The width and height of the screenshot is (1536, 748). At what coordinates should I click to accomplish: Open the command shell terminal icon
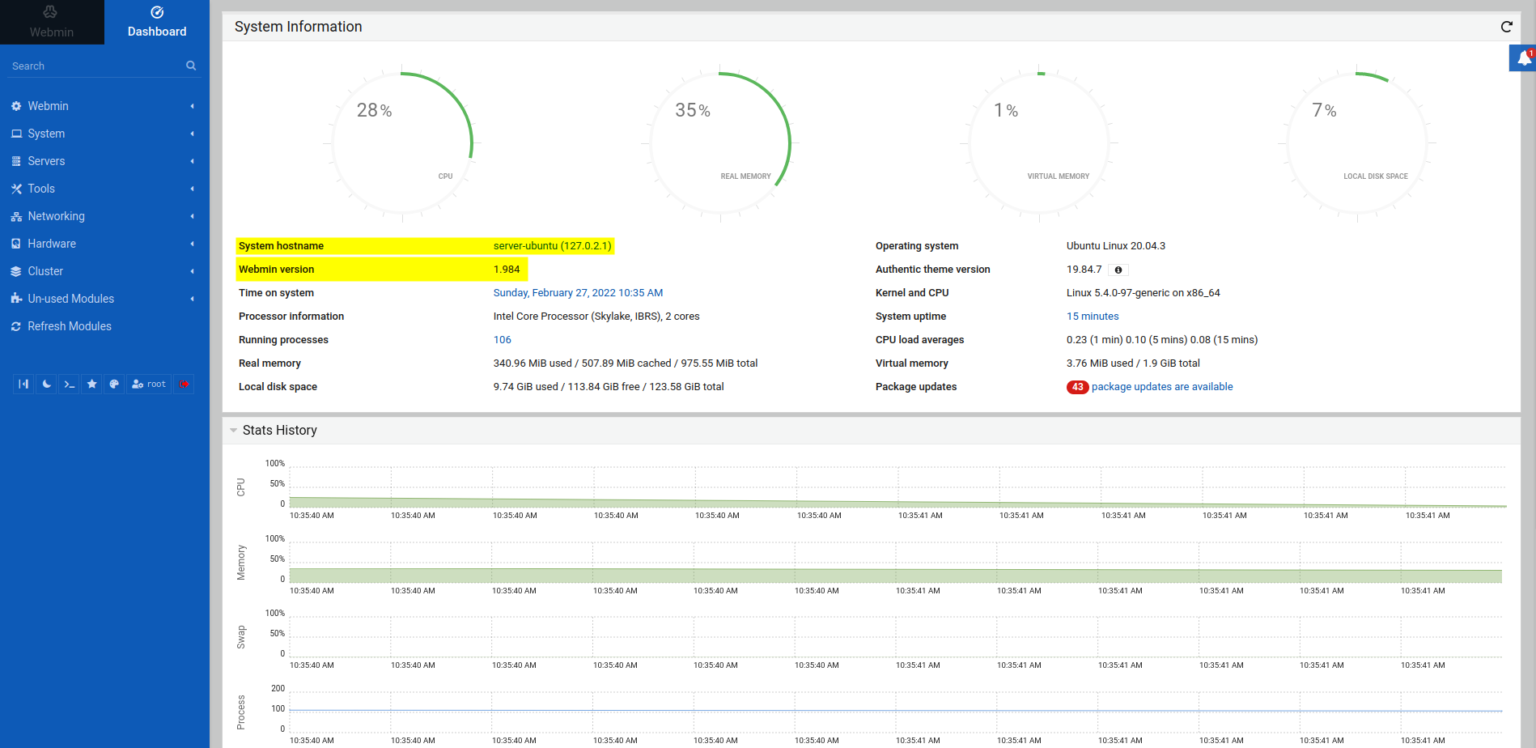(69, 384)
